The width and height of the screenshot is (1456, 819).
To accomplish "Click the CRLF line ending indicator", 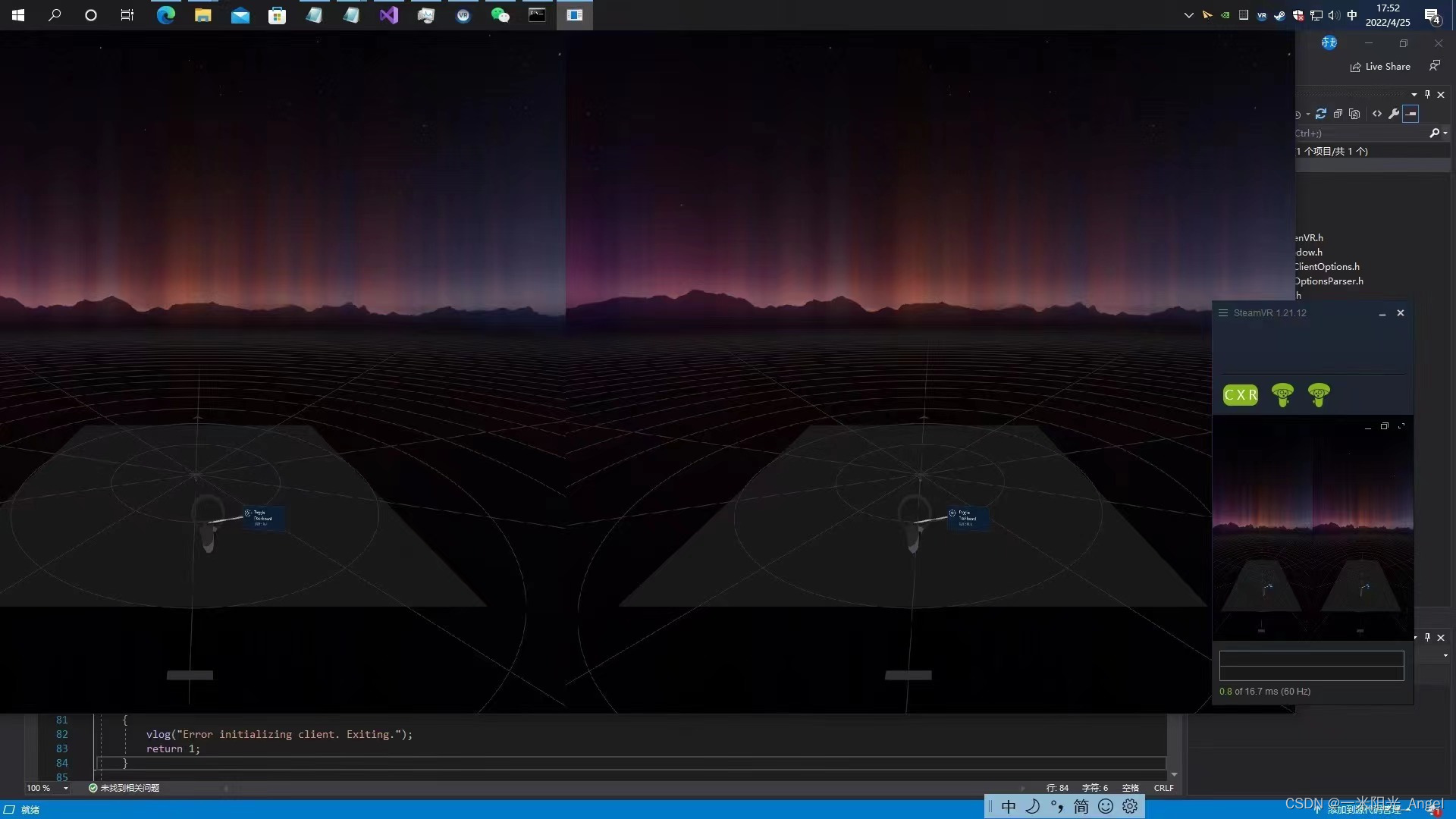I will tap(1163, 789).
